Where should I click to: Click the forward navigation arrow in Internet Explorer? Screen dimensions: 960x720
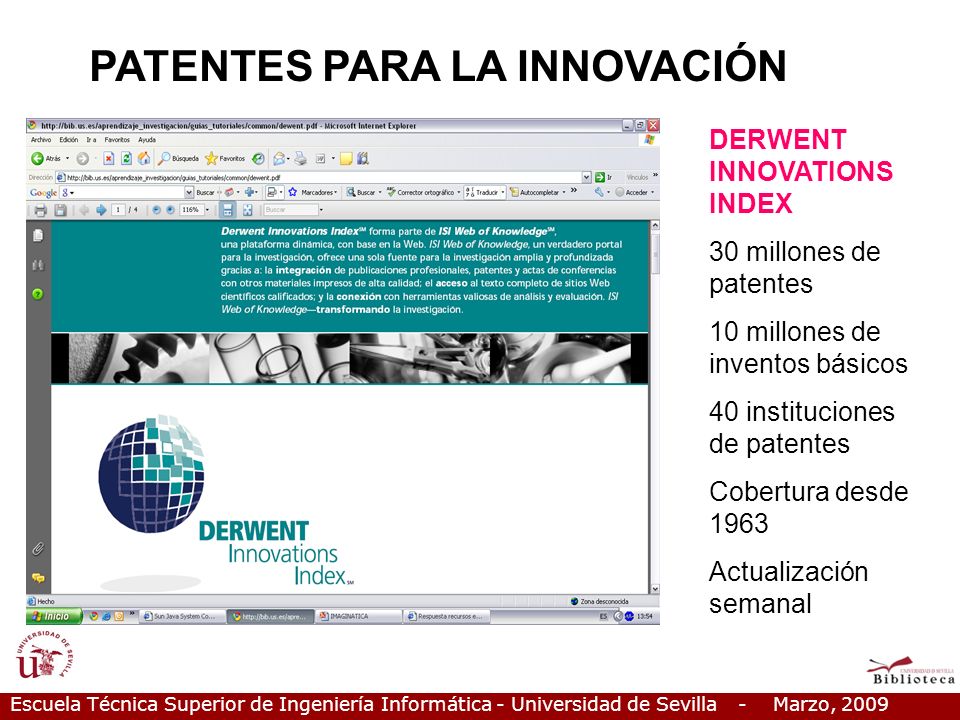click(x=82, y=159)
